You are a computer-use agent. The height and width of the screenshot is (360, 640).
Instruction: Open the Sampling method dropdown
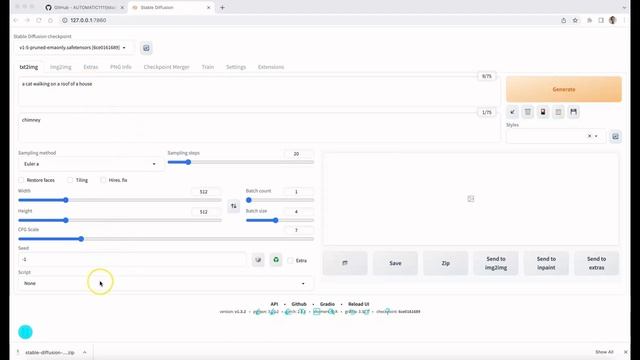tap(90, 164)
